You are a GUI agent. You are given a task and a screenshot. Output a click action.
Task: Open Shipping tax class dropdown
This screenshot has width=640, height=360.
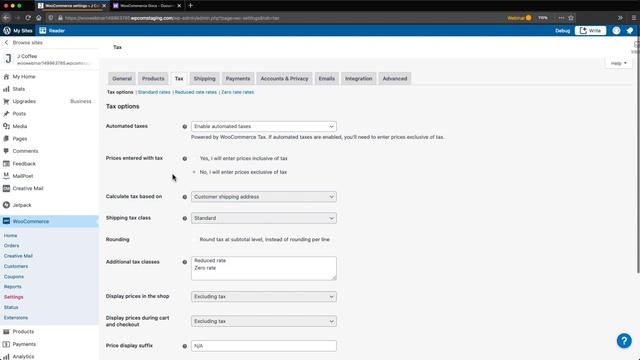click(264, 218)
